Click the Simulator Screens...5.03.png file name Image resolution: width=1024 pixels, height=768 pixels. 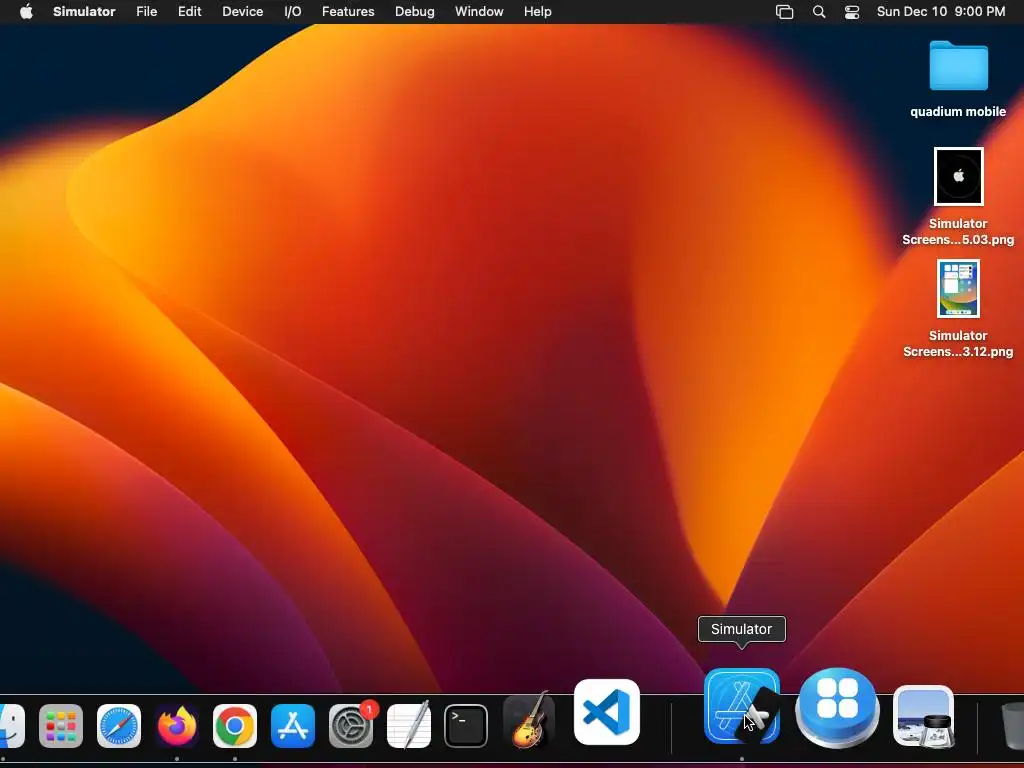click(x=958, y=231)
